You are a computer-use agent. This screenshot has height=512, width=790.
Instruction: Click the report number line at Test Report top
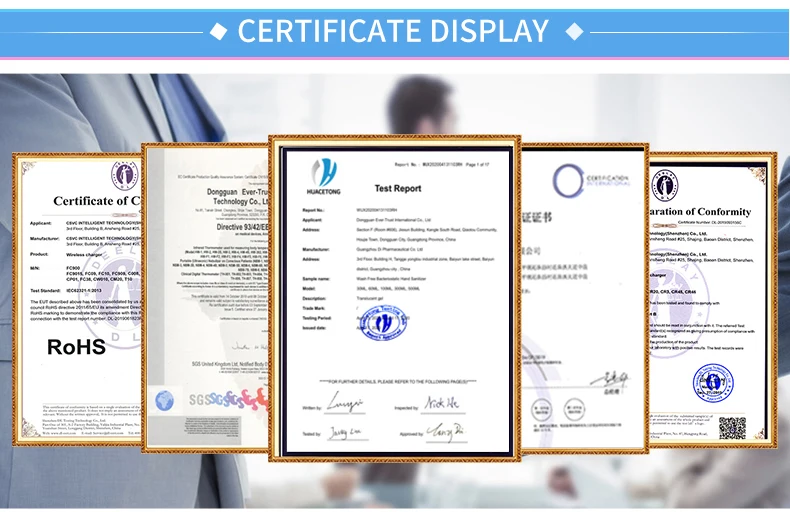[x=442, y=165]
